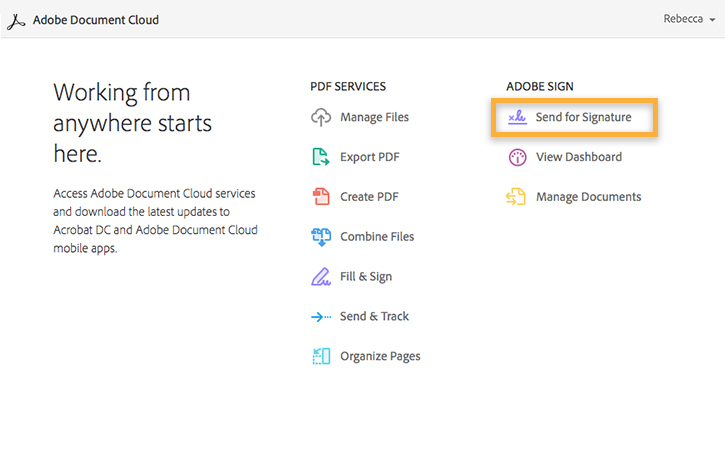Click the Fill & Sign pen icon
Viewport: 725px width, 473px height.
[x=321, y=277]
